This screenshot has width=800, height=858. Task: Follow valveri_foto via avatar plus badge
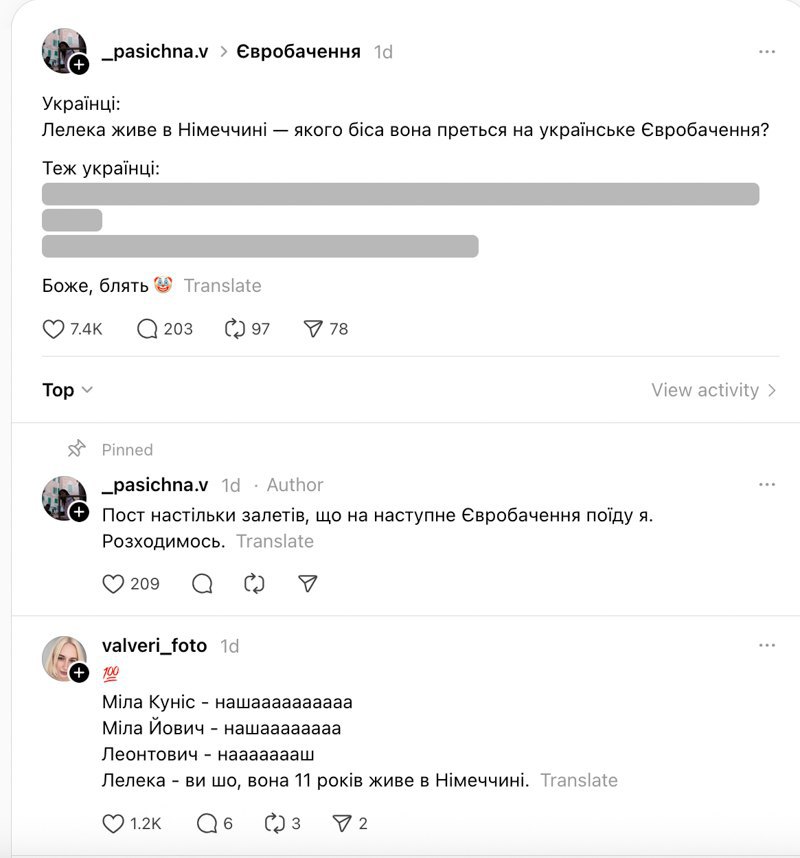click(79, 672)
